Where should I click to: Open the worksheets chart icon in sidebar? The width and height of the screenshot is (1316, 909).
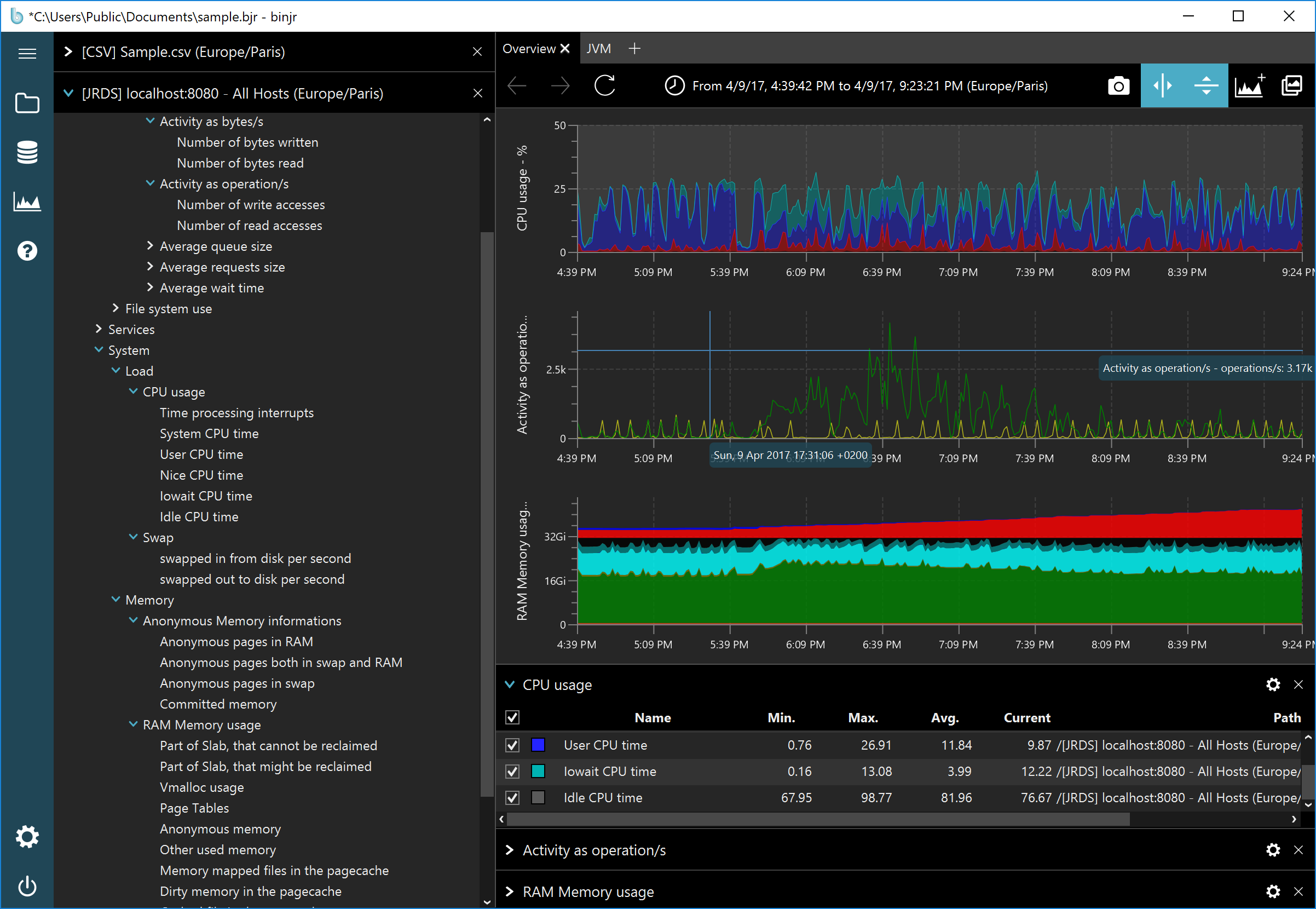27,202
